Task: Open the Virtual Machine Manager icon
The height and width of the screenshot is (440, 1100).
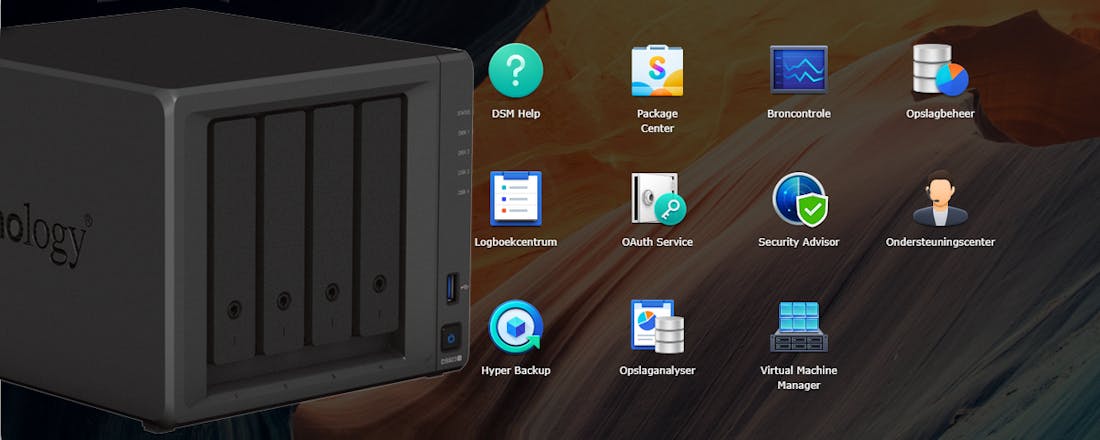Action: coord(799,326)
